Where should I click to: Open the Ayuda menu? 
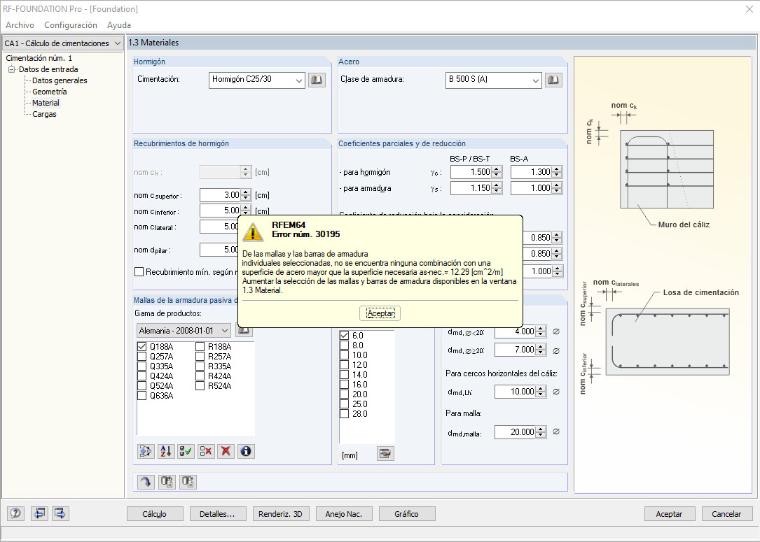(119, 25)
